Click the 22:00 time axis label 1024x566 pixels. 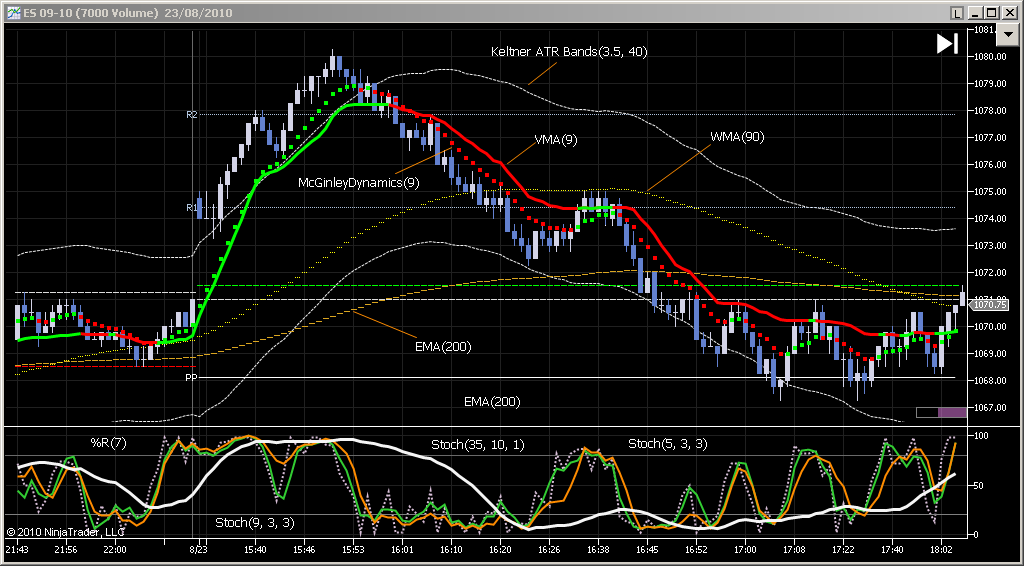point(115,550)
